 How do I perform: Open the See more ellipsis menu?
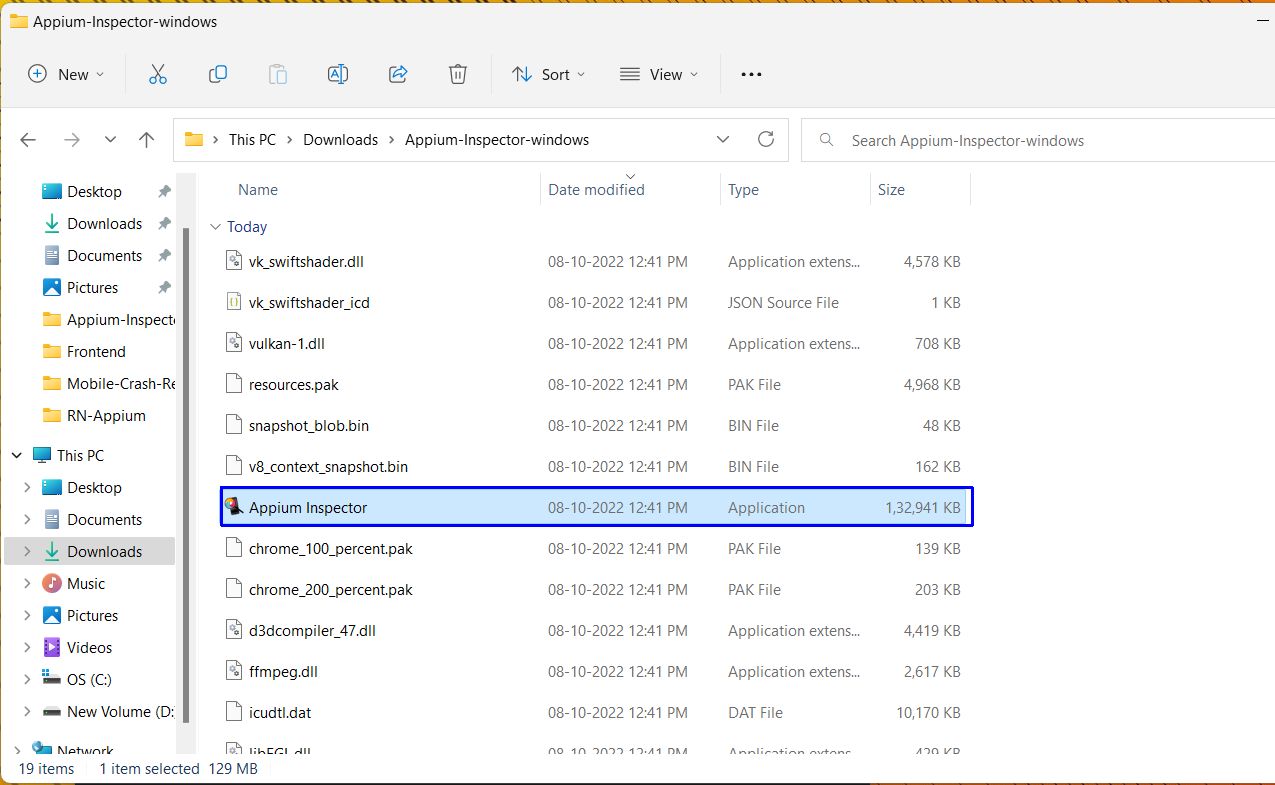click(751, 74)
